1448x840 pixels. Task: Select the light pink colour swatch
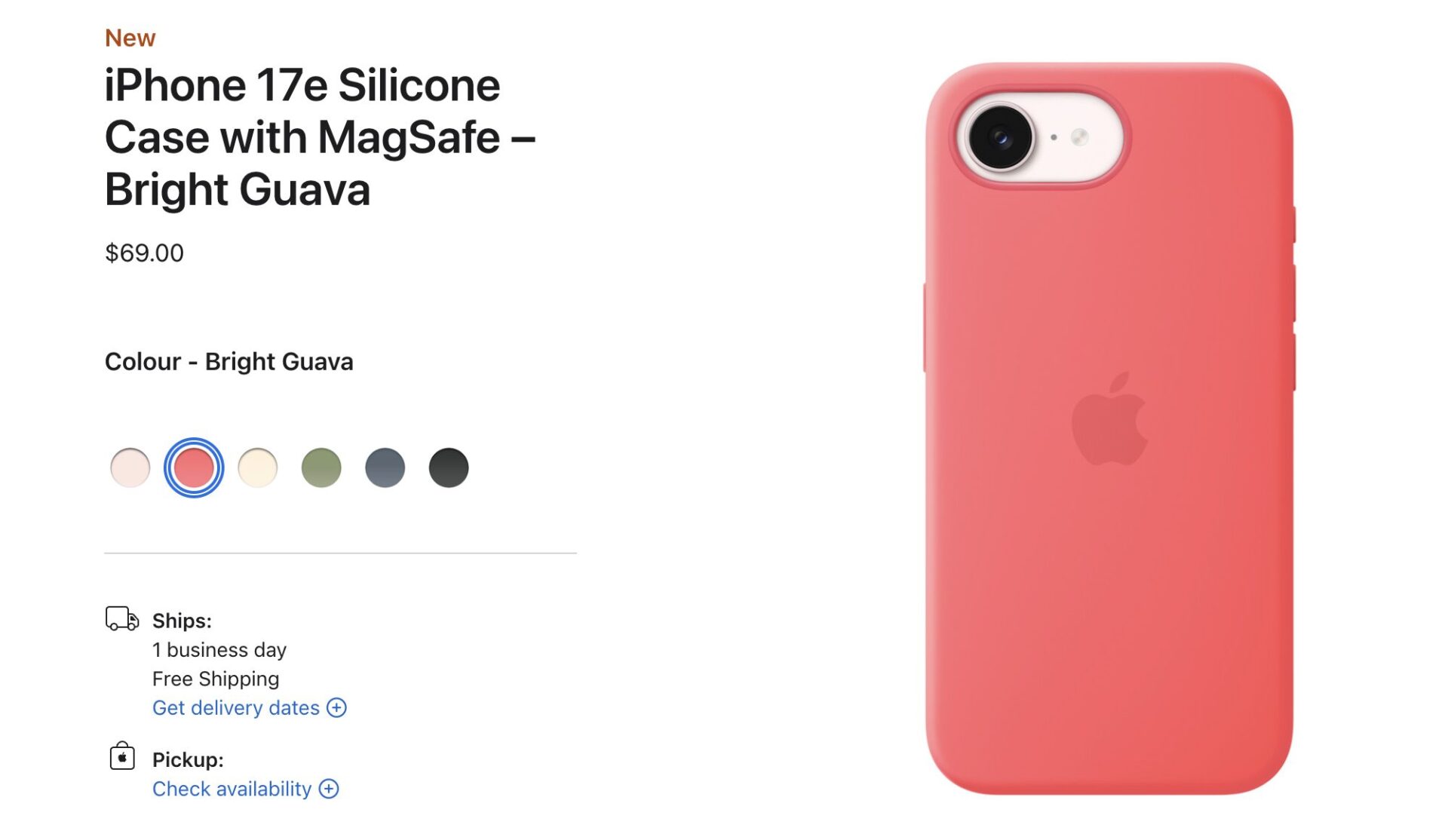coord(130,468)
